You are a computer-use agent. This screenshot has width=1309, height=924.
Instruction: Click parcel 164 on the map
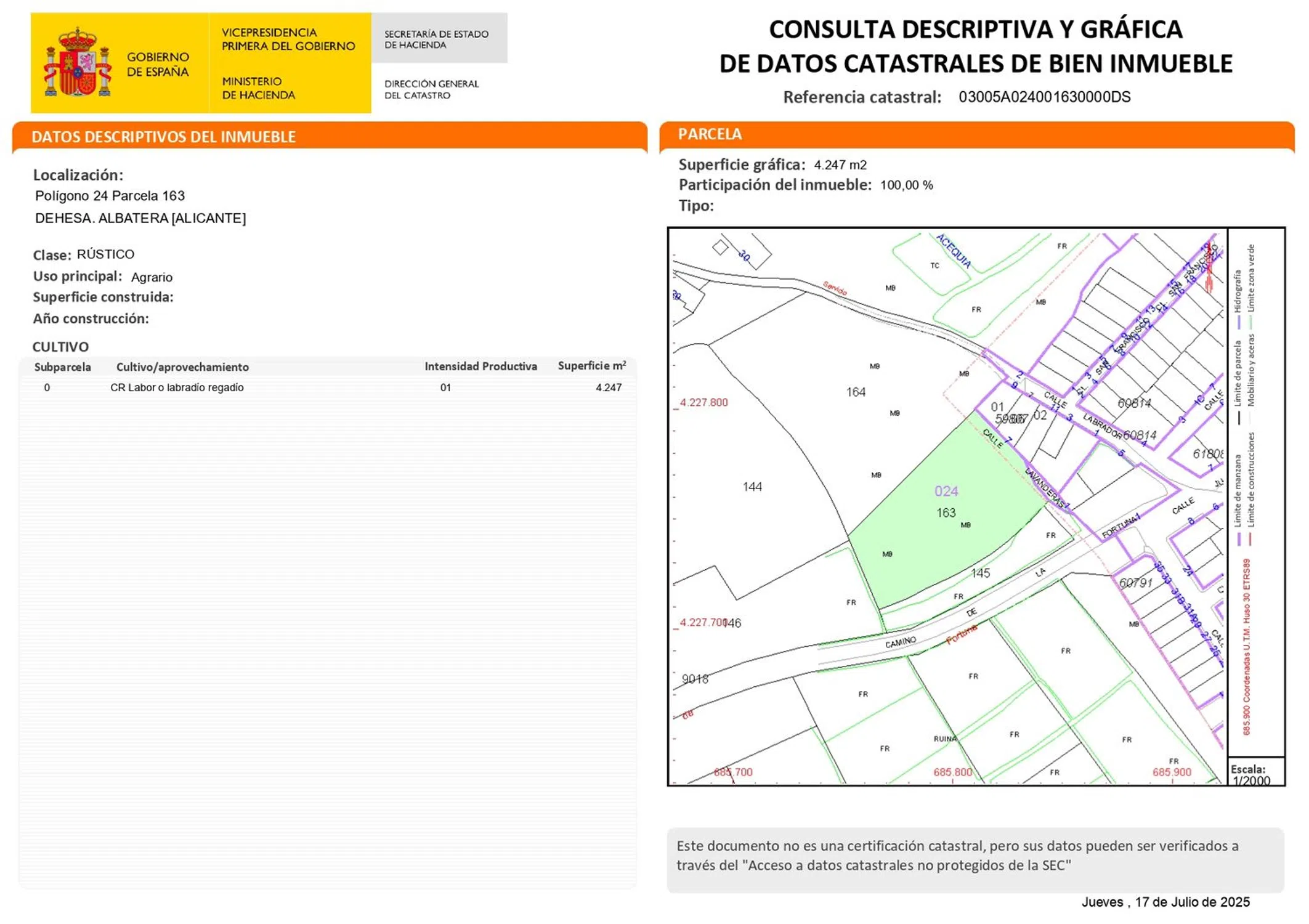(x=856, y=392)
